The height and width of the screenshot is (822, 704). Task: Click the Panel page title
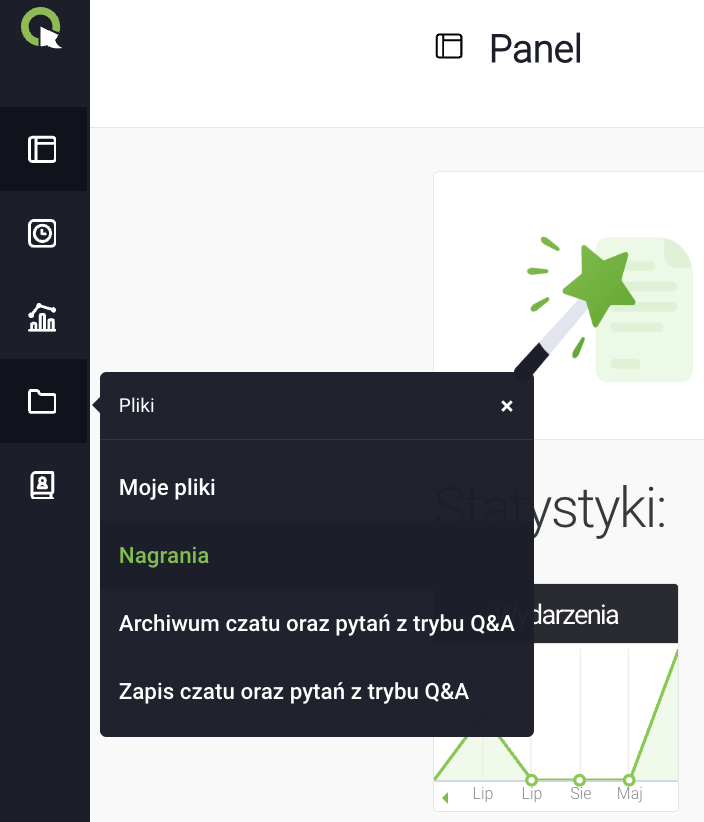pyautogui.click(x=535, y=48)
